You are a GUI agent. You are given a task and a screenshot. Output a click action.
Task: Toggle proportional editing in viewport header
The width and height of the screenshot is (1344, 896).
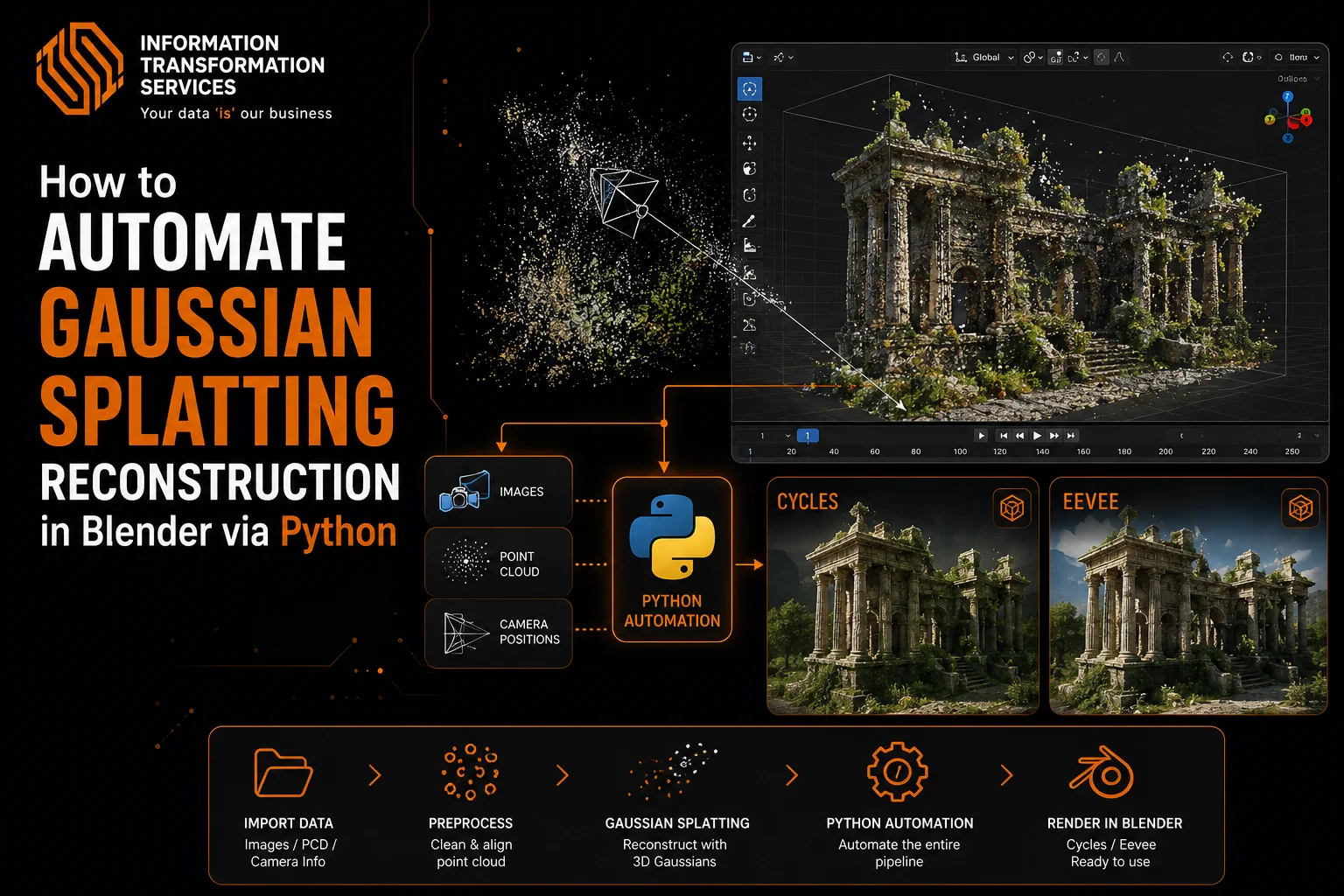pos(1102,58)
